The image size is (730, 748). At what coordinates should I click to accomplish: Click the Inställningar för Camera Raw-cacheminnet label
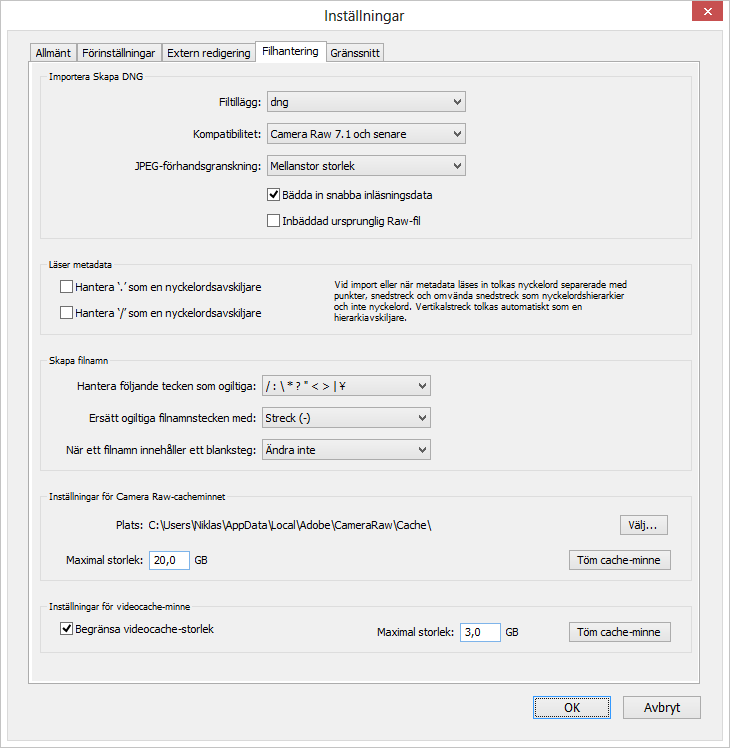pos(137,497)
